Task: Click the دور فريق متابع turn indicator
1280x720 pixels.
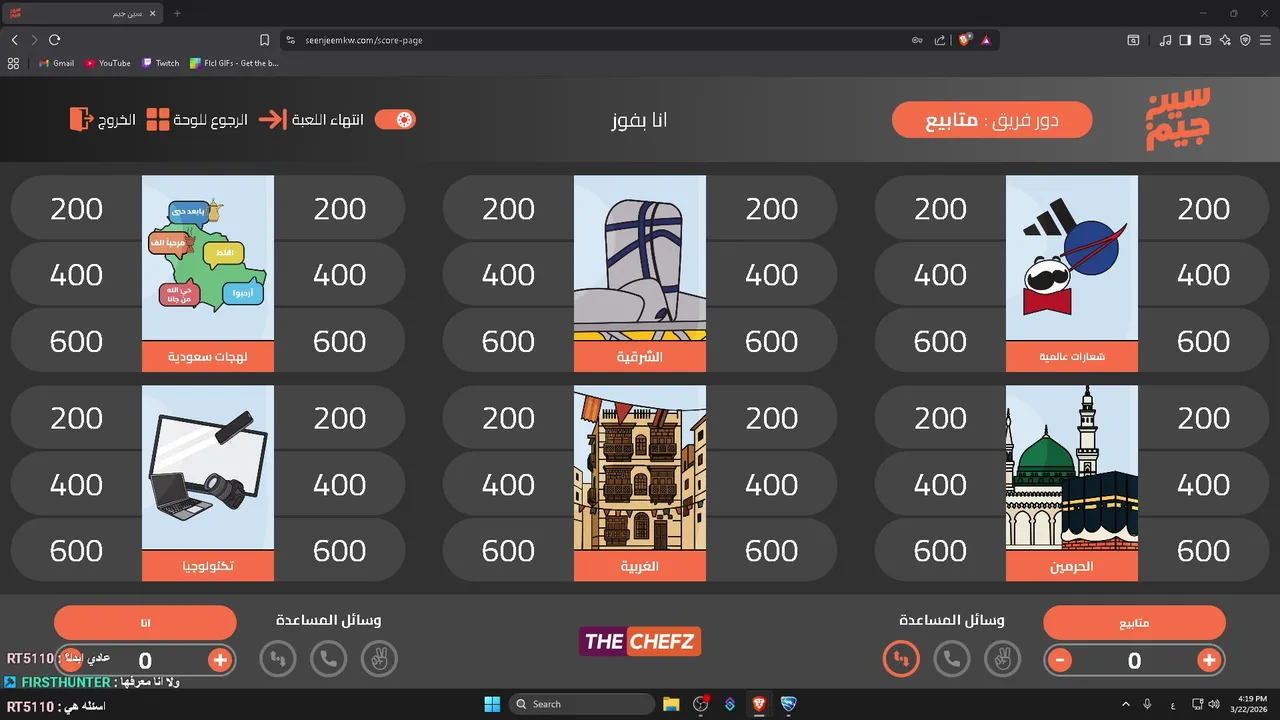Action: pos(992,120)
